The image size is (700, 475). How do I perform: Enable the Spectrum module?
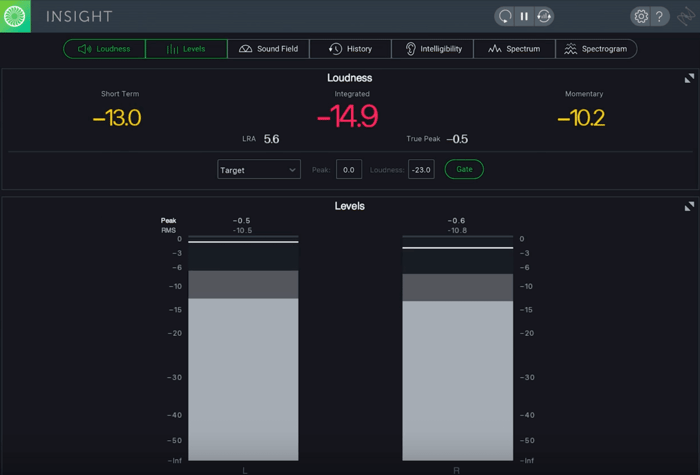(x=514, y=49)
